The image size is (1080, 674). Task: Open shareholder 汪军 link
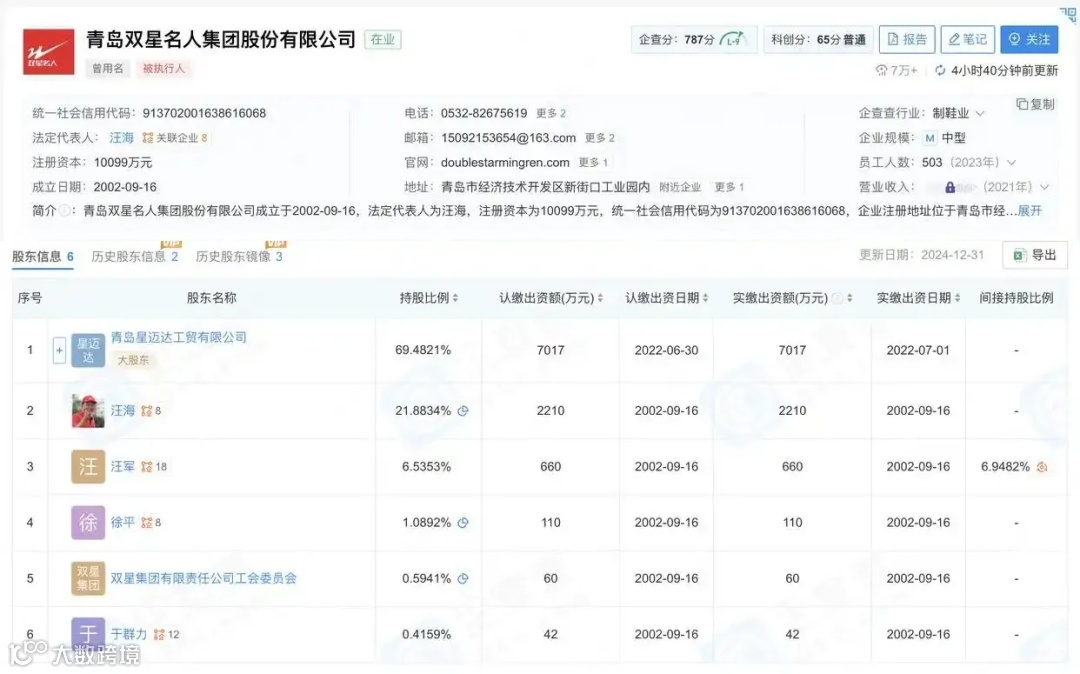tap(123, 466)
